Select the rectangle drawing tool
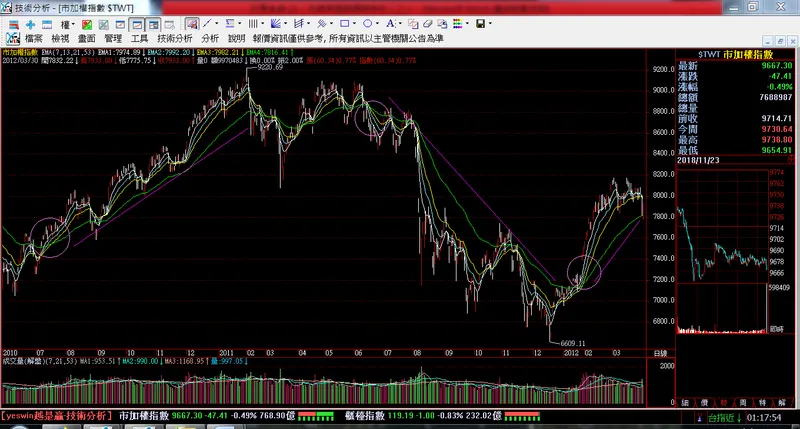 tap(344, 23)
